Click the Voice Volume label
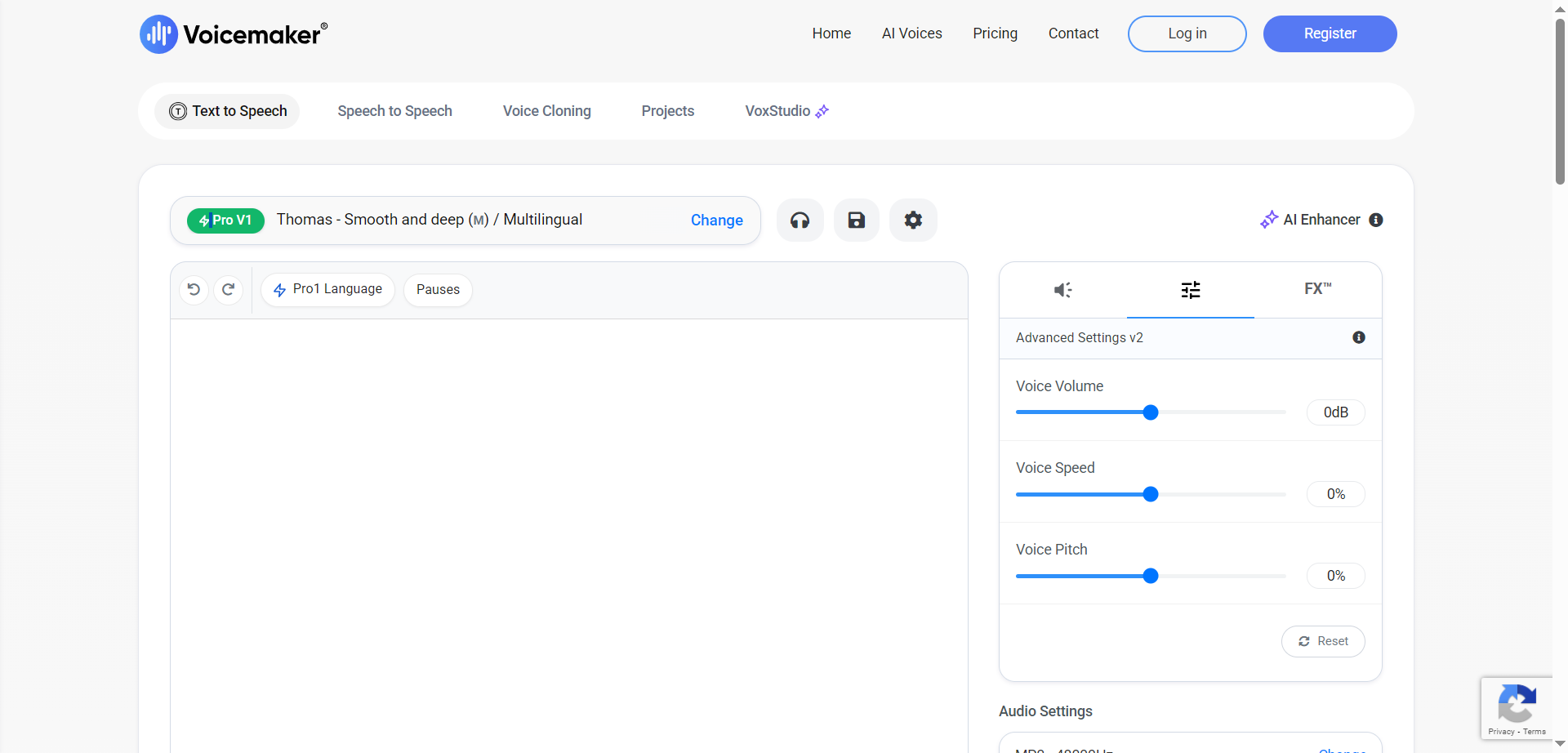1568x753 pixels. pos(1059,386)
